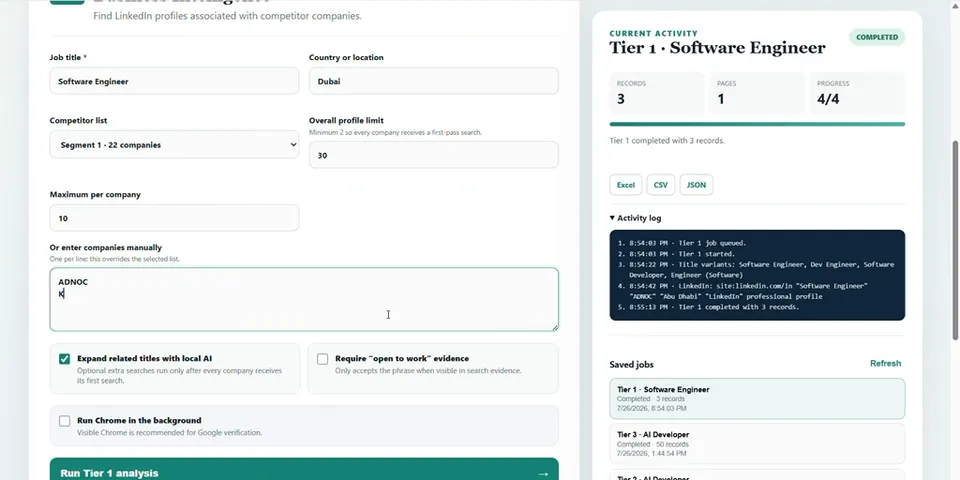Click the Saved jobs heading
The height and width of the screenshot is (480, 960).
pyautogui.click(x=631, y=364)
